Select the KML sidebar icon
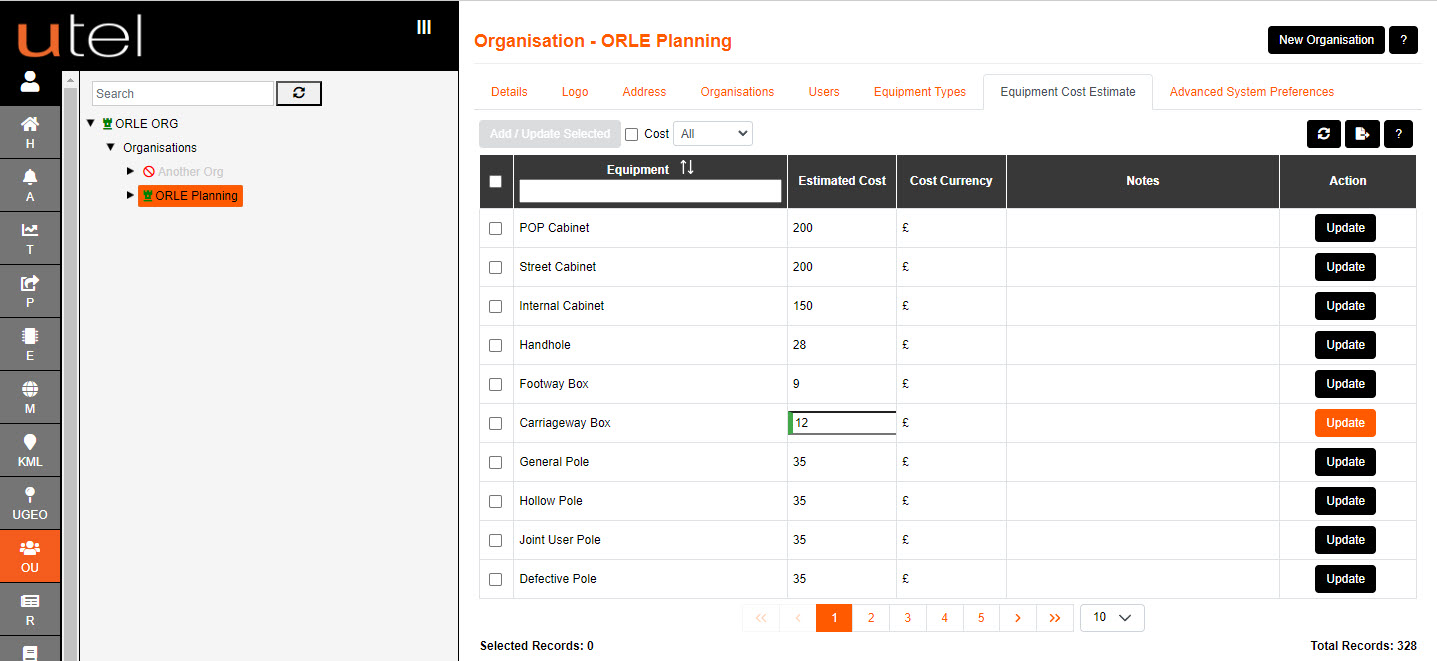 point(30,449)
